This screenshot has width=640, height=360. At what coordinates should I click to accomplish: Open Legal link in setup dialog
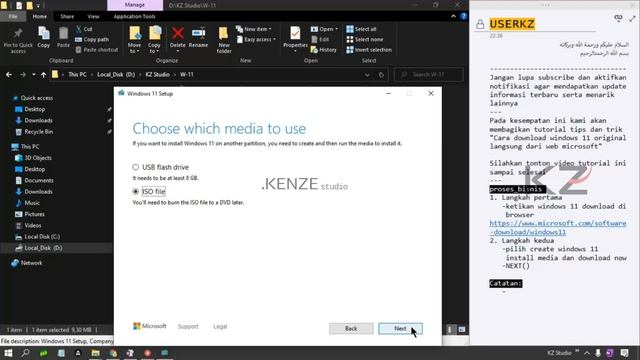(220, 327)
